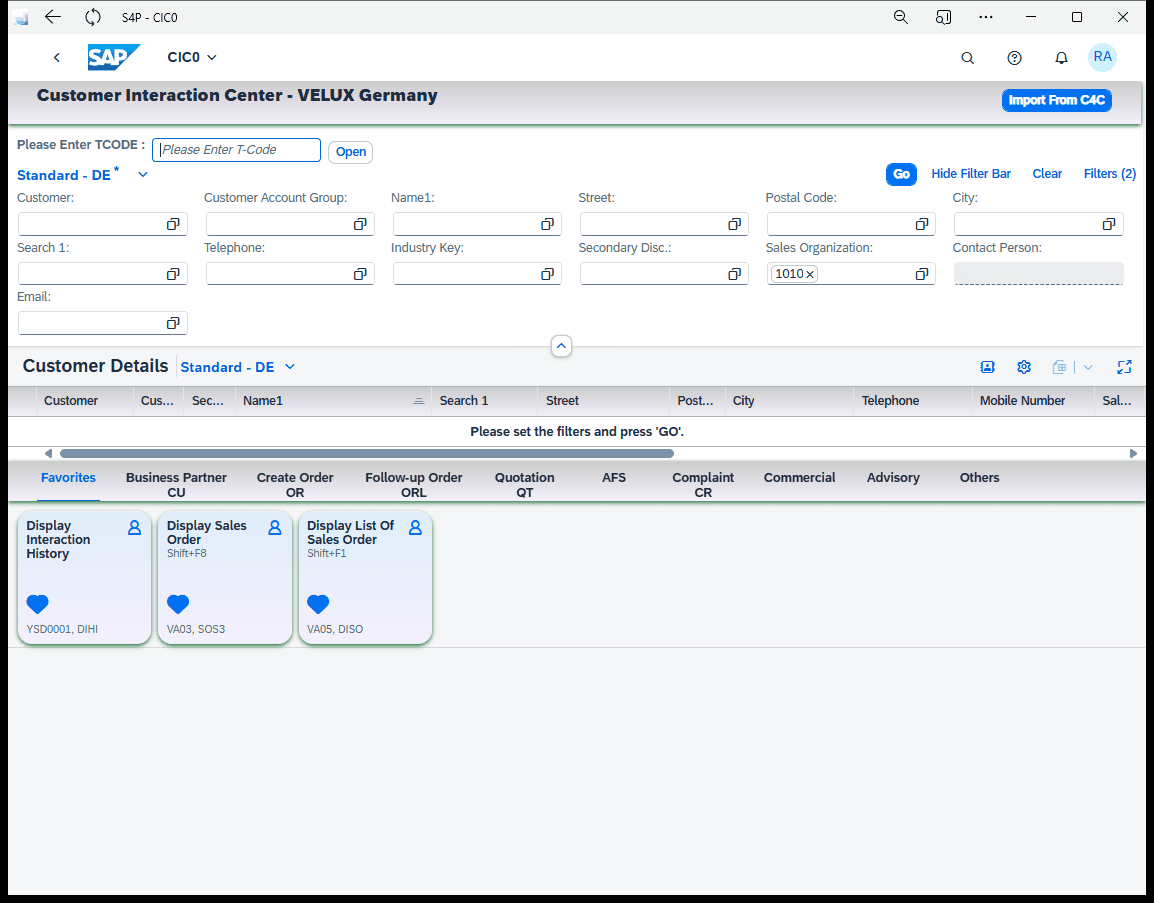Image resolution: width=1154 pixels, height=903 pixels.
Task: Click the contact card icon above table
Action: tap(988, 366)
